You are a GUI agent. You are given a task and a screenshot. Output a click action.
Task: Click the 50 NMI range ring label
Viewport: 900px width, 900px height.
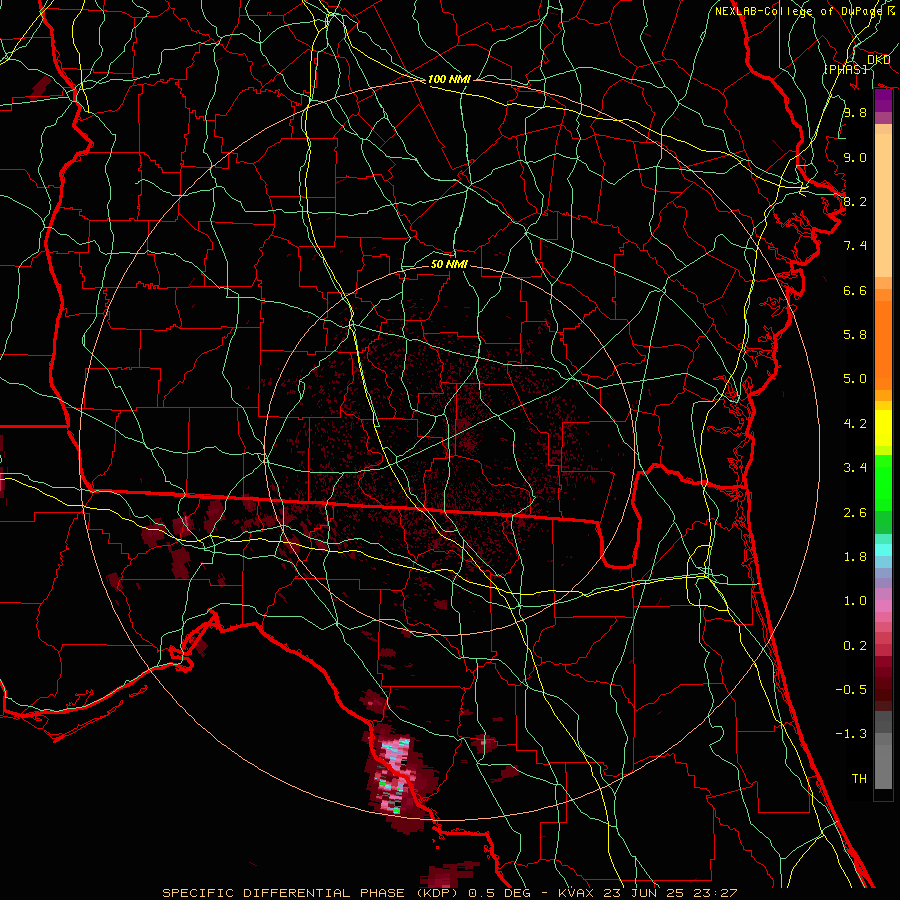click(449, 264)
